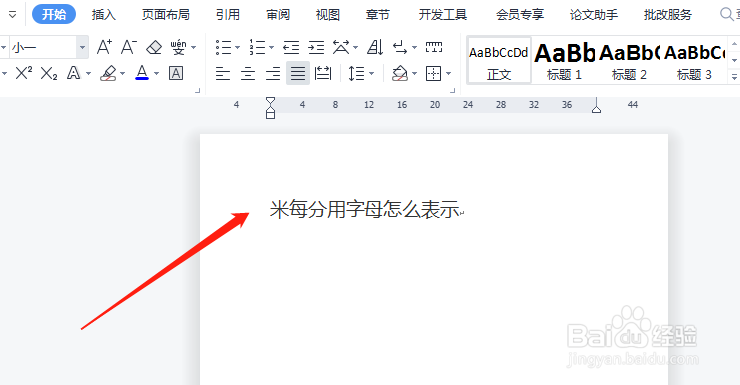
Task: Click the font size field showing 小一
Action: tap(42, 47)
